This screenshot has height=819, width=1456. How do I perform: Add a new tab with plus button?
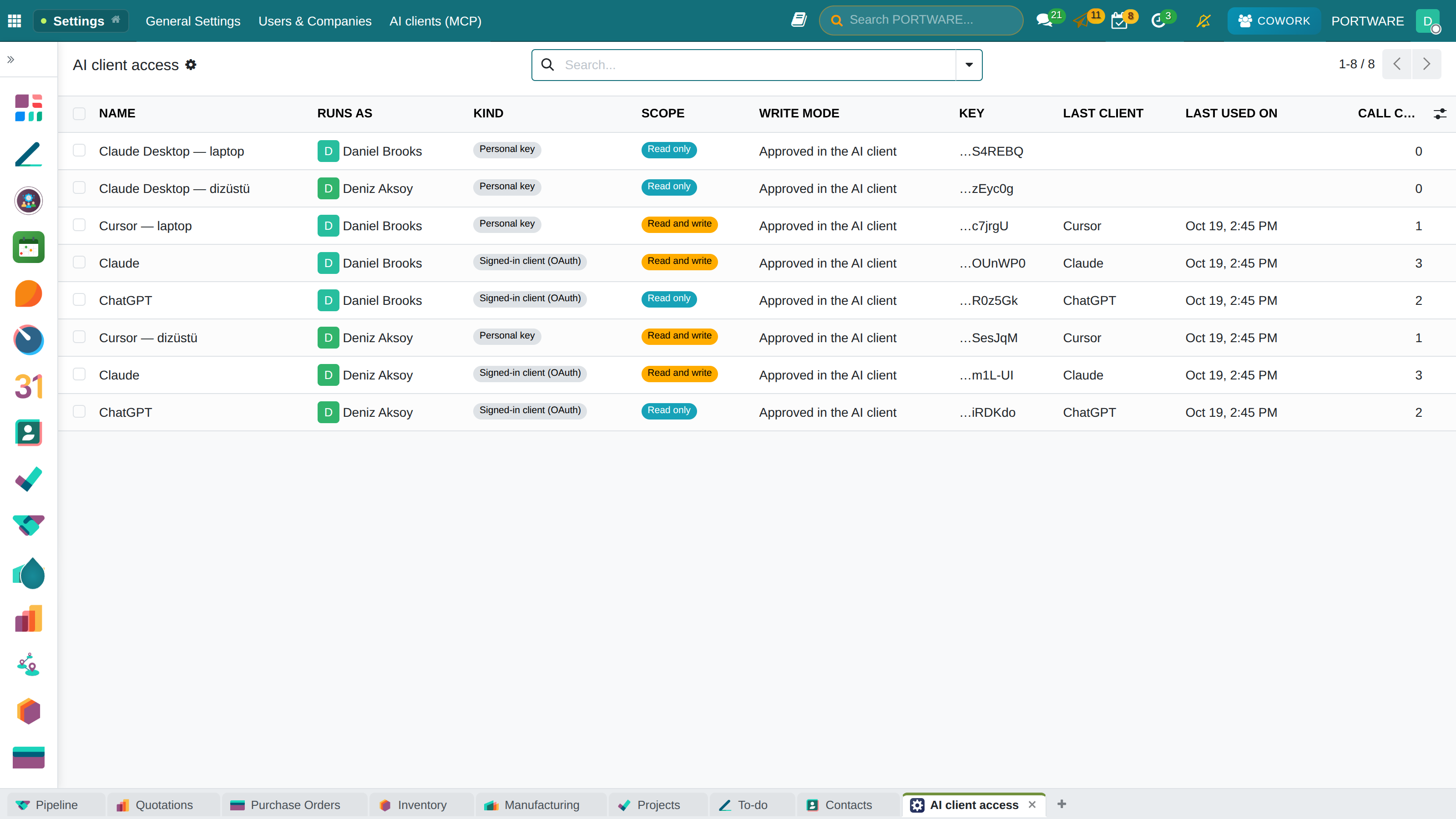pos(1062,804)
